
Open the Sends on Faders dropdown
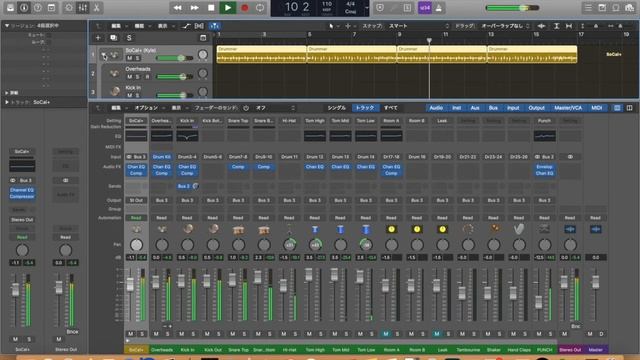pos(275,108)
